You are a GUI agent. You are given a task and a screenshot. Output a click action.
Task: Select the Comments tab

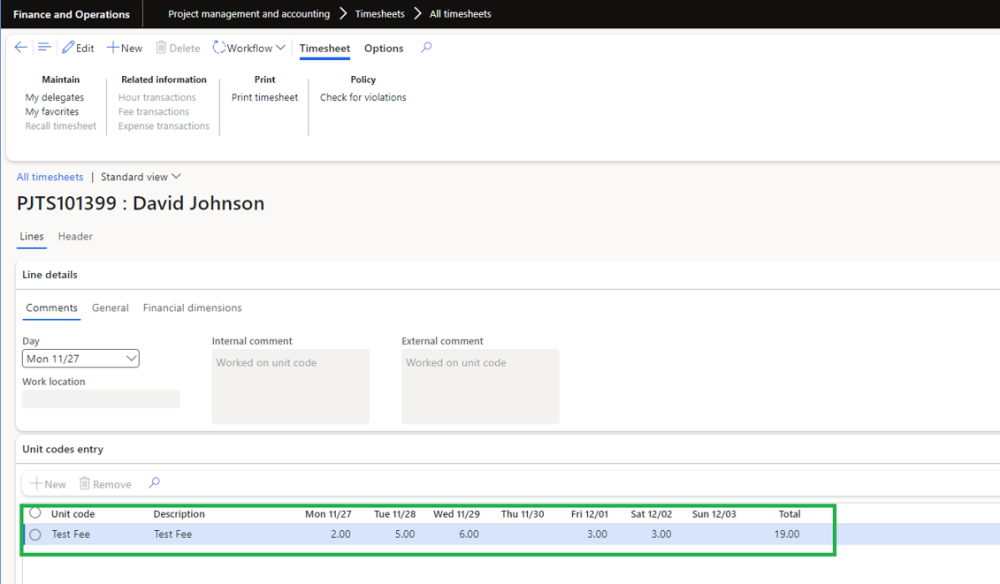pos(52,308)
